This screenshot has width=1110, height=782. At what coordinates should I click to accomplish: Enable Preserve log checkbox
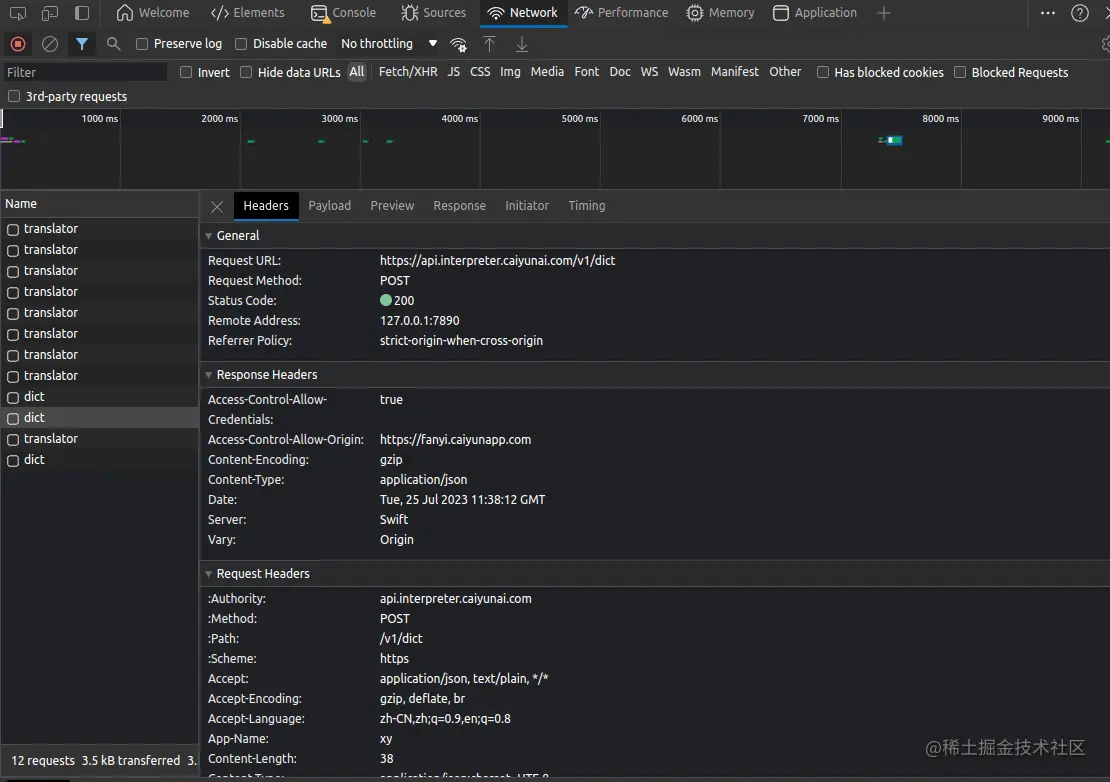142,44
